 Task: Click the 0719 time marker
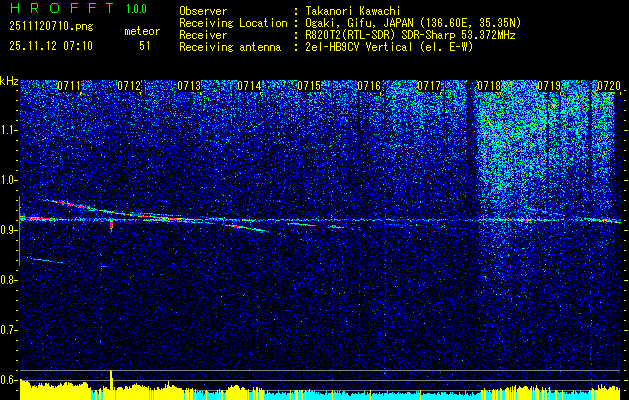(549, 85)
